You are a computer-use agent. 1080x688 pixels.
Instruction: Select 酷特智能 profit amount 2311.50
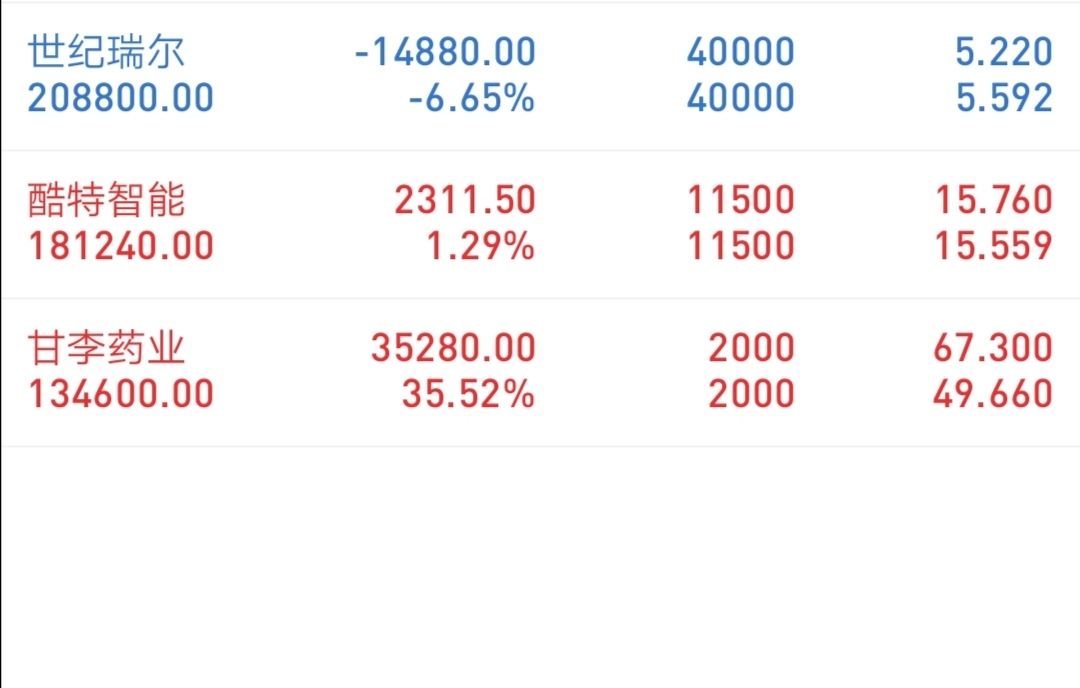coord(465,200)
